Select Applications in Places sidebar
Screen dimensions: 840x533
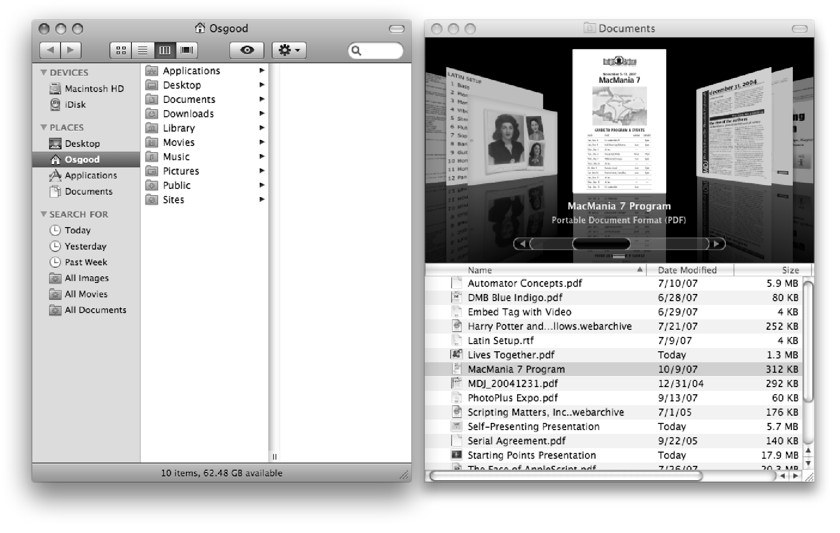point(90,175)
